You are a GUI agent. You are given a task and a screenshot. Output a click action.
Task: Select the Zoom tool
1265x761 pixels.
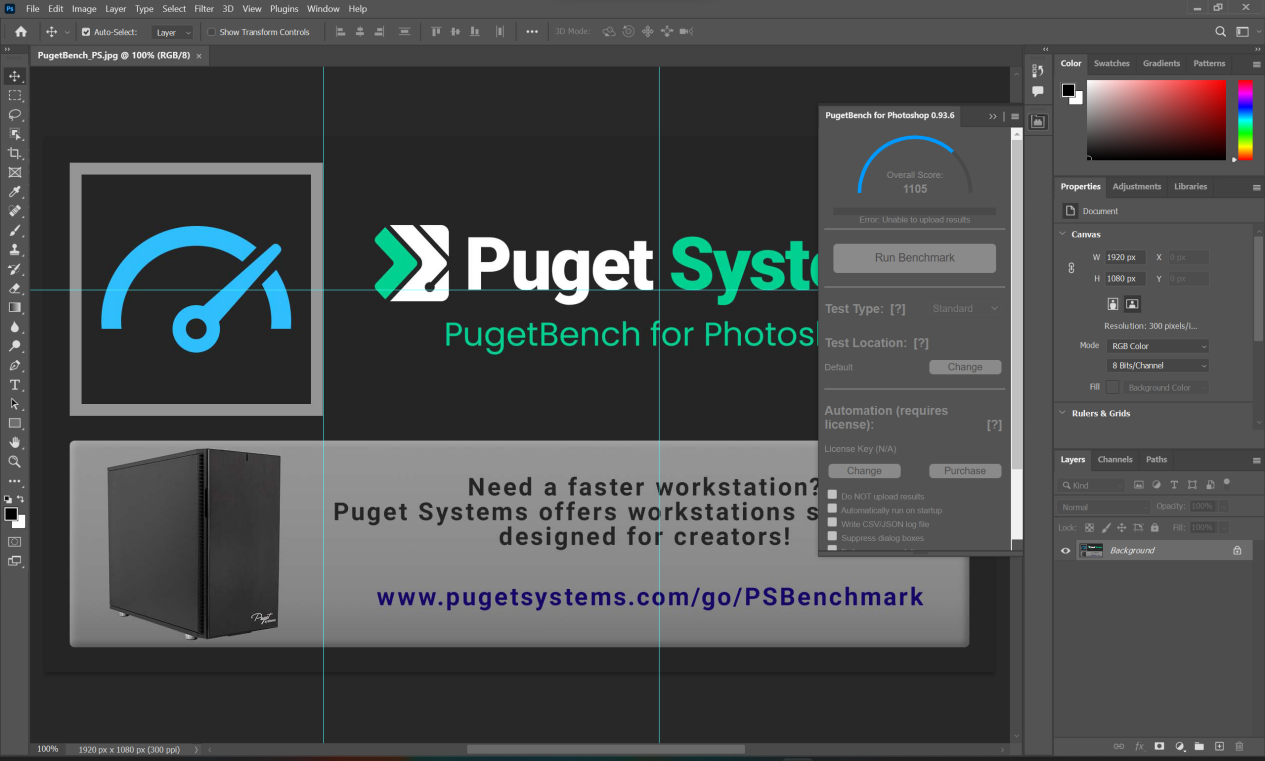[x=15, y=462]
